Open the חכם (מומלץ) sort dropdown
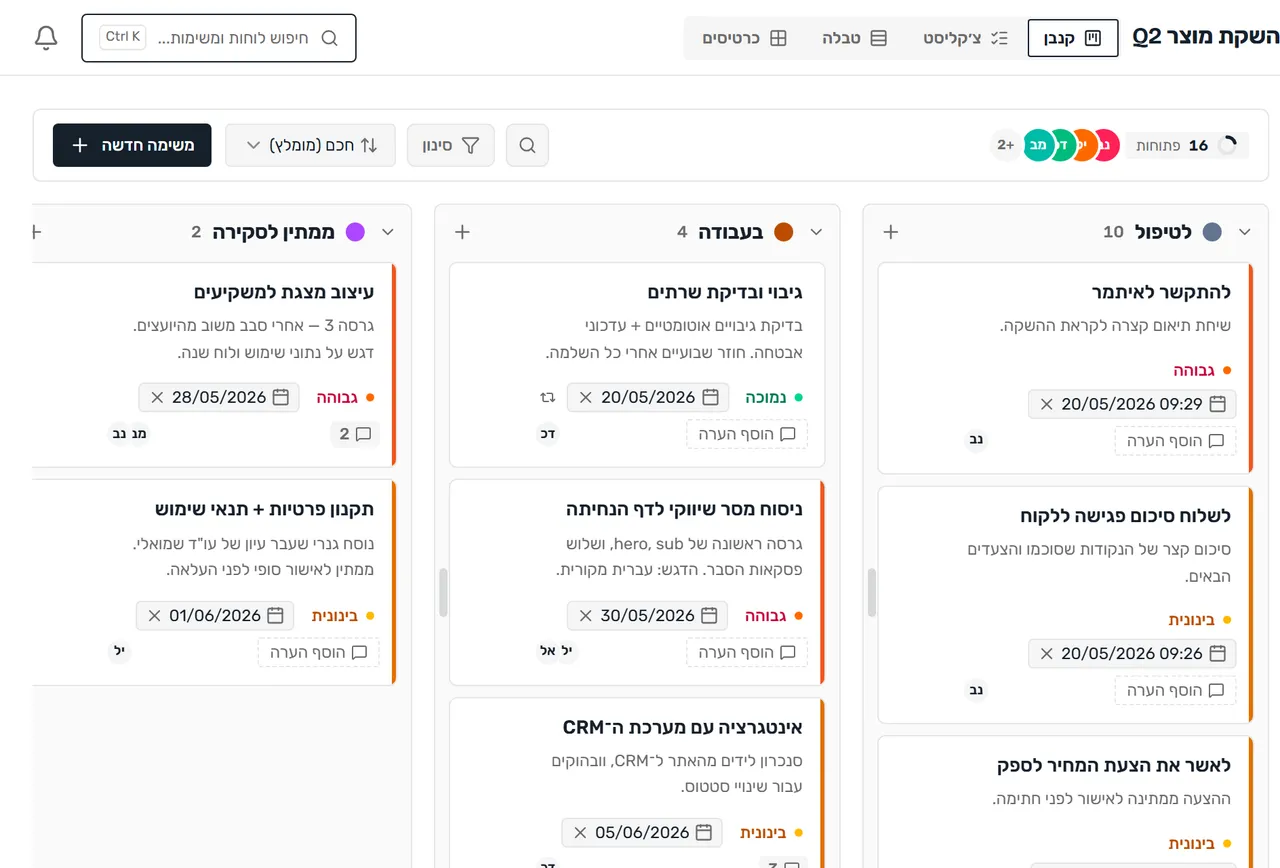 pyautogui.click(x=310, y=145)
